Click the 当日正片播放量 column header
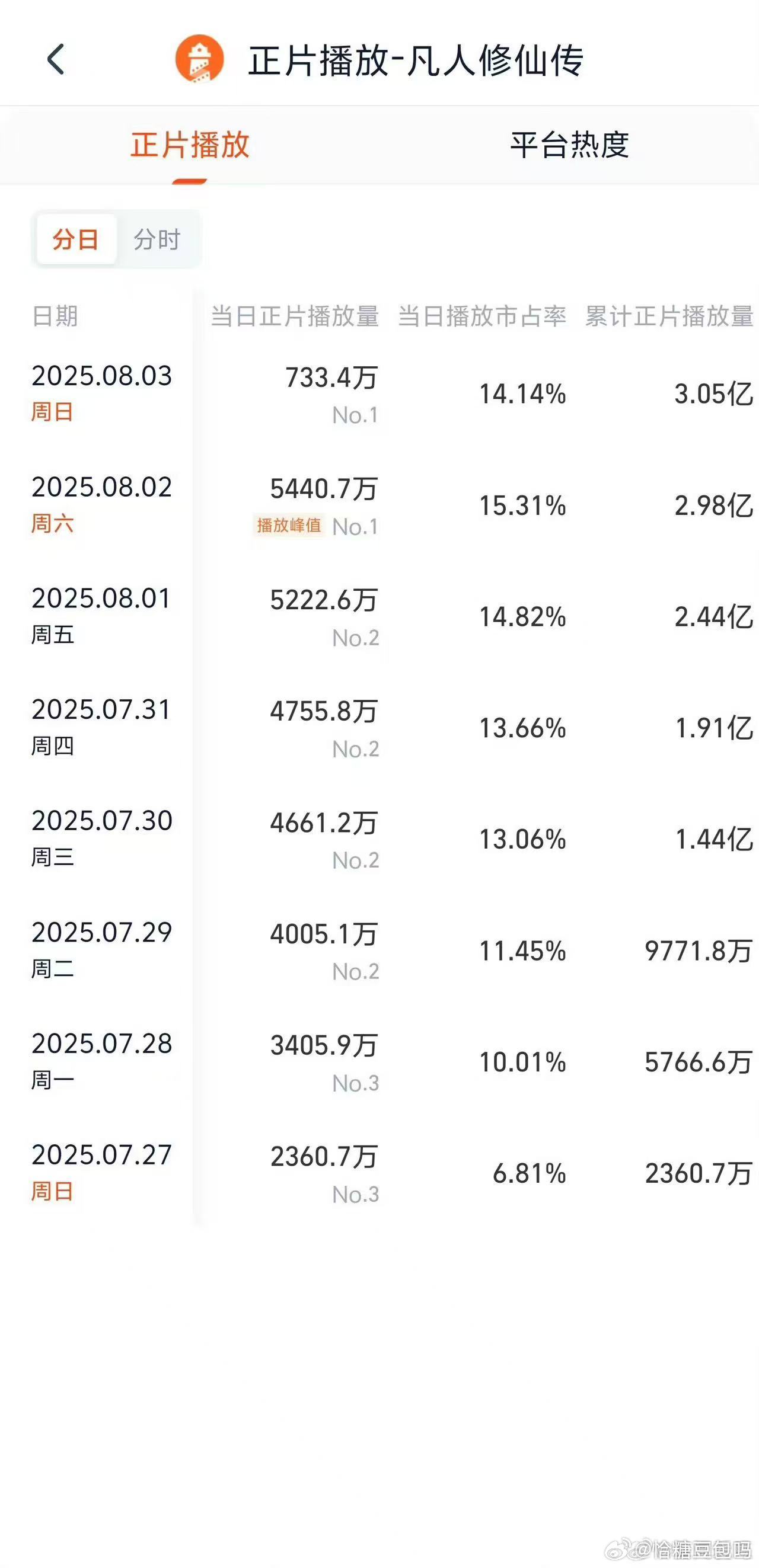The height and width of the screenshot is (1568, 759). tap(295, 316)
